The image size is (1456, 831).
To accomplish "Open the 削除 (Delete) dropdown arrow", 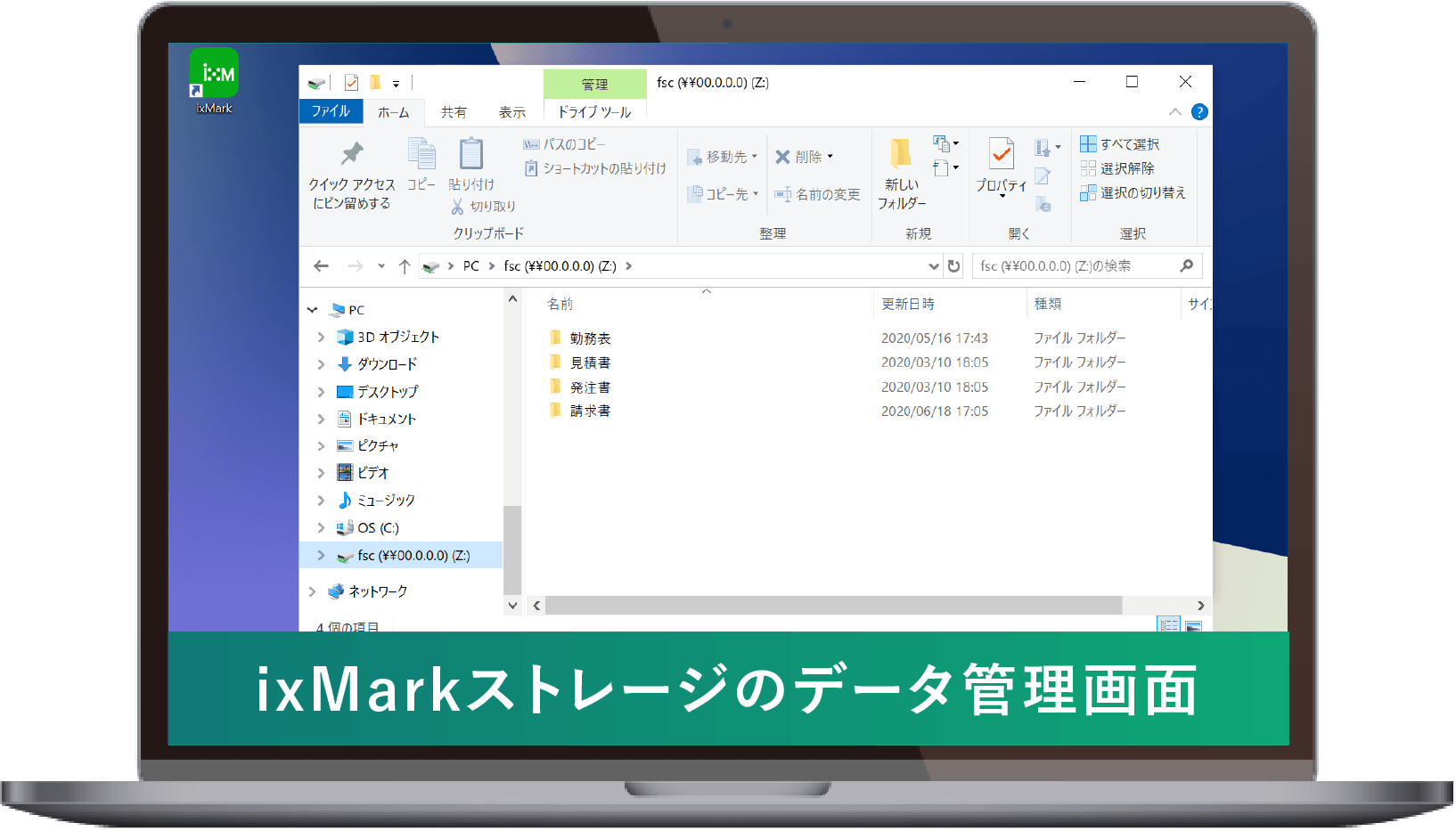I will click(x=831, y=156).
